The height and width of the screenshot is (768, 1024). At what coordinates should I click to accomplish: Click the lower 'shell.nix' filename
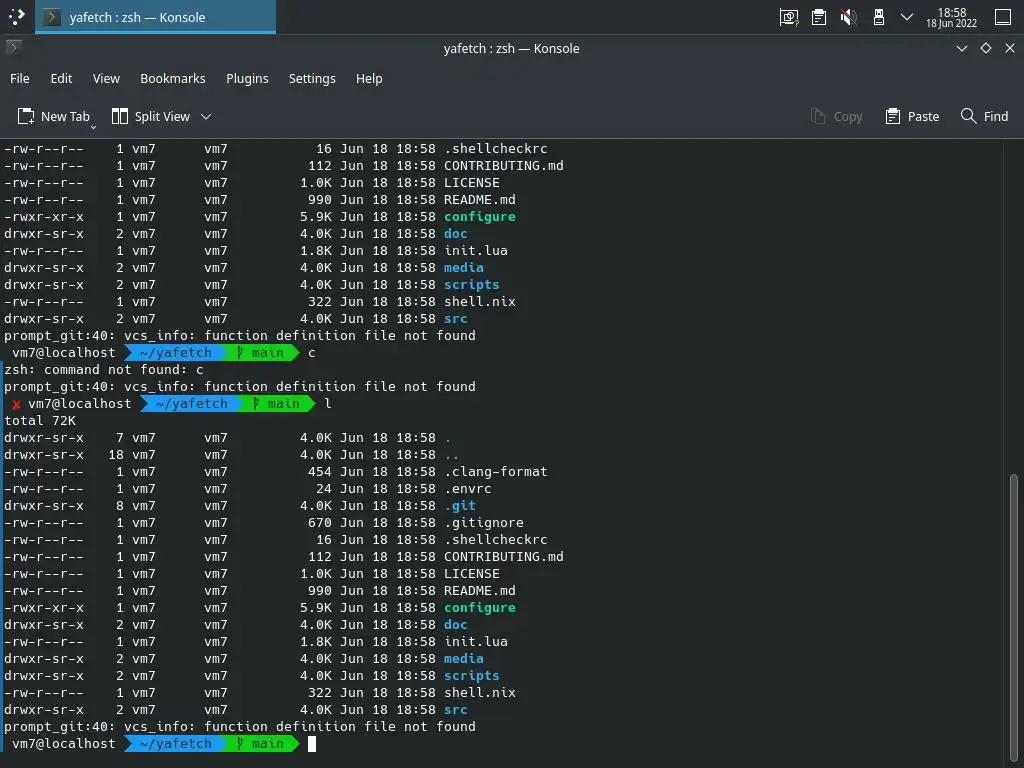click(x=479, y=692)
